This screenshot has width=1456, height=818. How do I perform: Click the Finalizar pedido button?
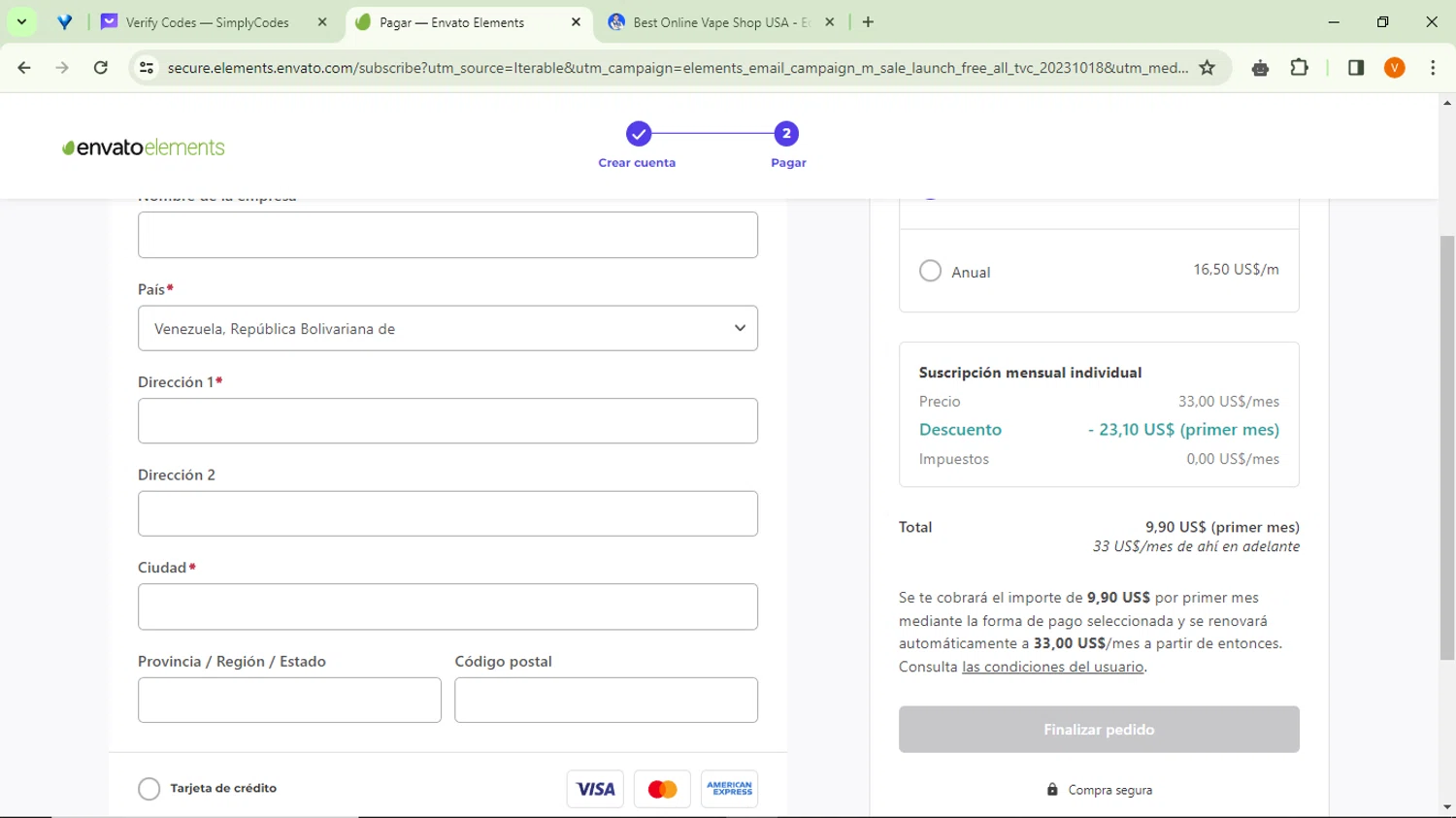click(1099, 730)
